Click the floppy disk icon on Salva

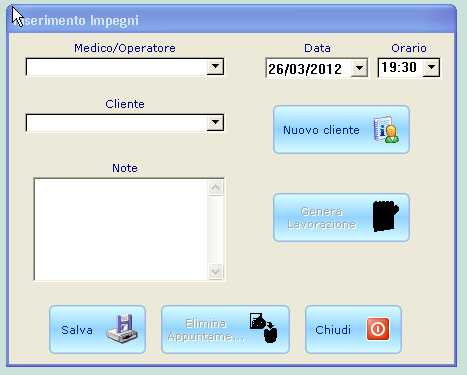[122, 329]
